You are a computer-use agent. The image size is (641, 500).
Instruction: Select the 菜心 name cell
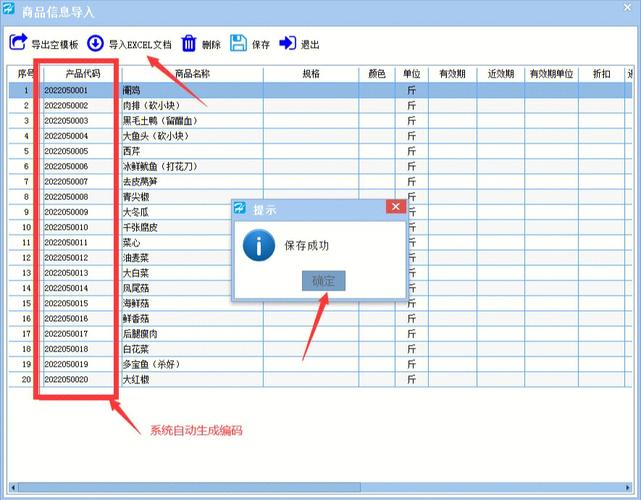177,242
